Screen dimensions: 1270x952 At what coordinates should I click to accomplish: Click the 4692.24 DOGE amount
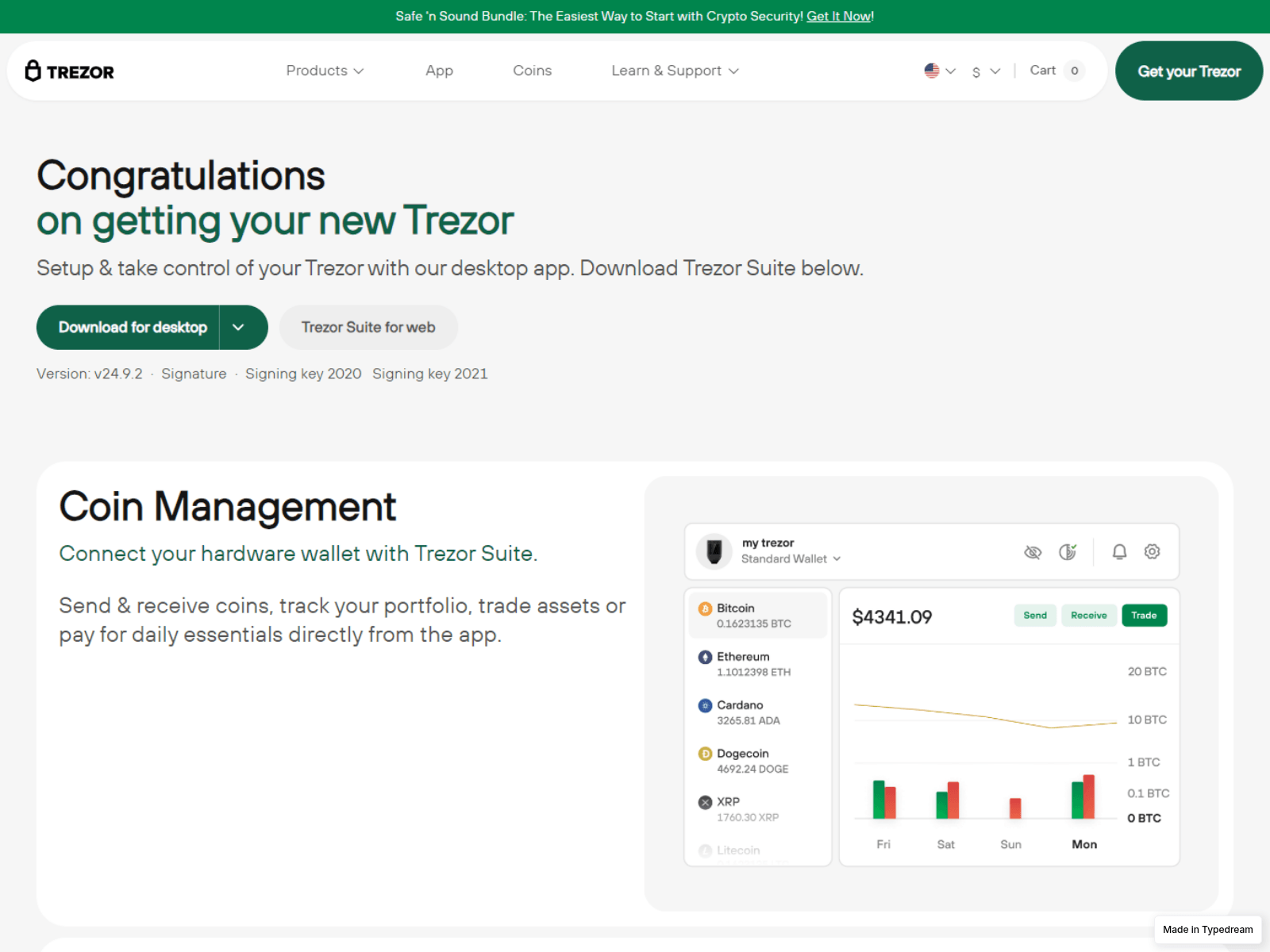pyautogui.click(x=752, y=769)
